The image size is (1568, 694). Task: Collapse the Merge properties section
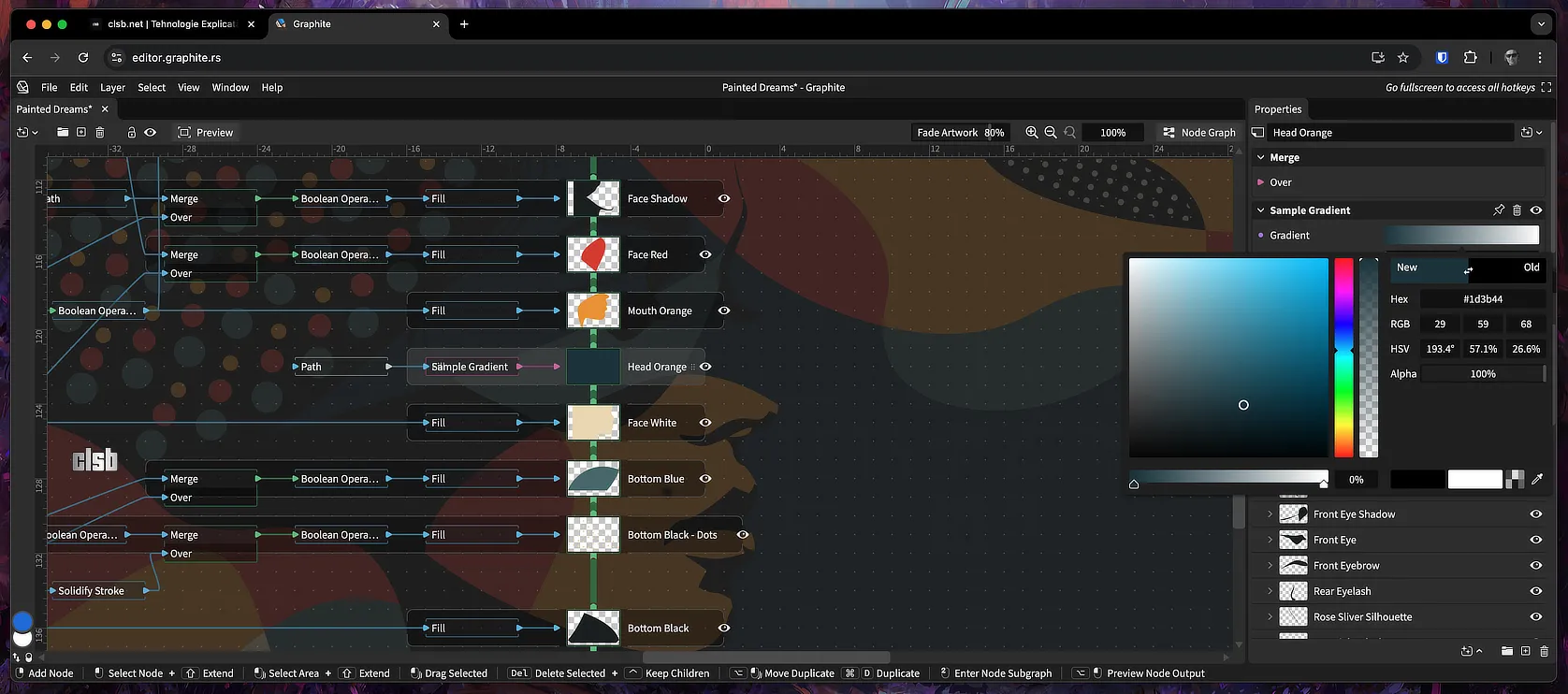point(1261,158)
